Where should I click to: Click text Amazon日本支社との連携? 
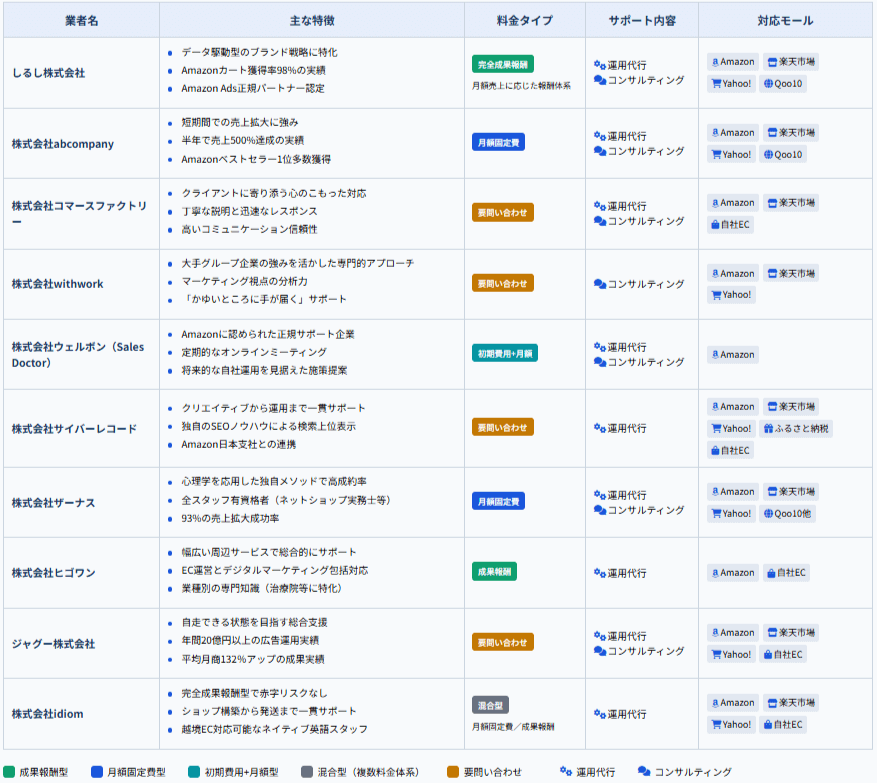pyautogui.click(x=239, y=445)
